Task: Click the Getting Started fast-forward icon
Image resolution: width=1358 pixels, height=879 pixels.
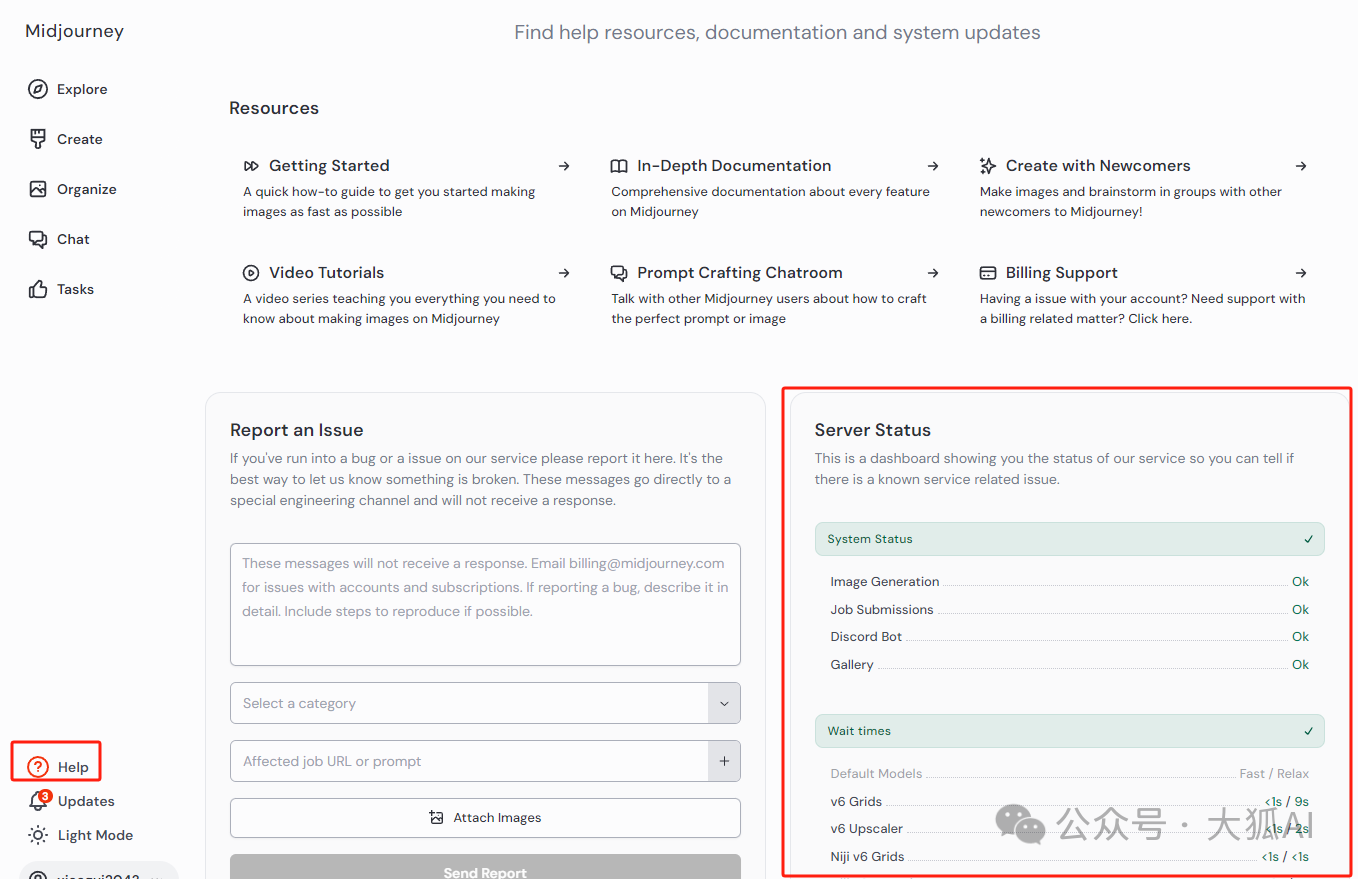Action: (x=251, y=166)
